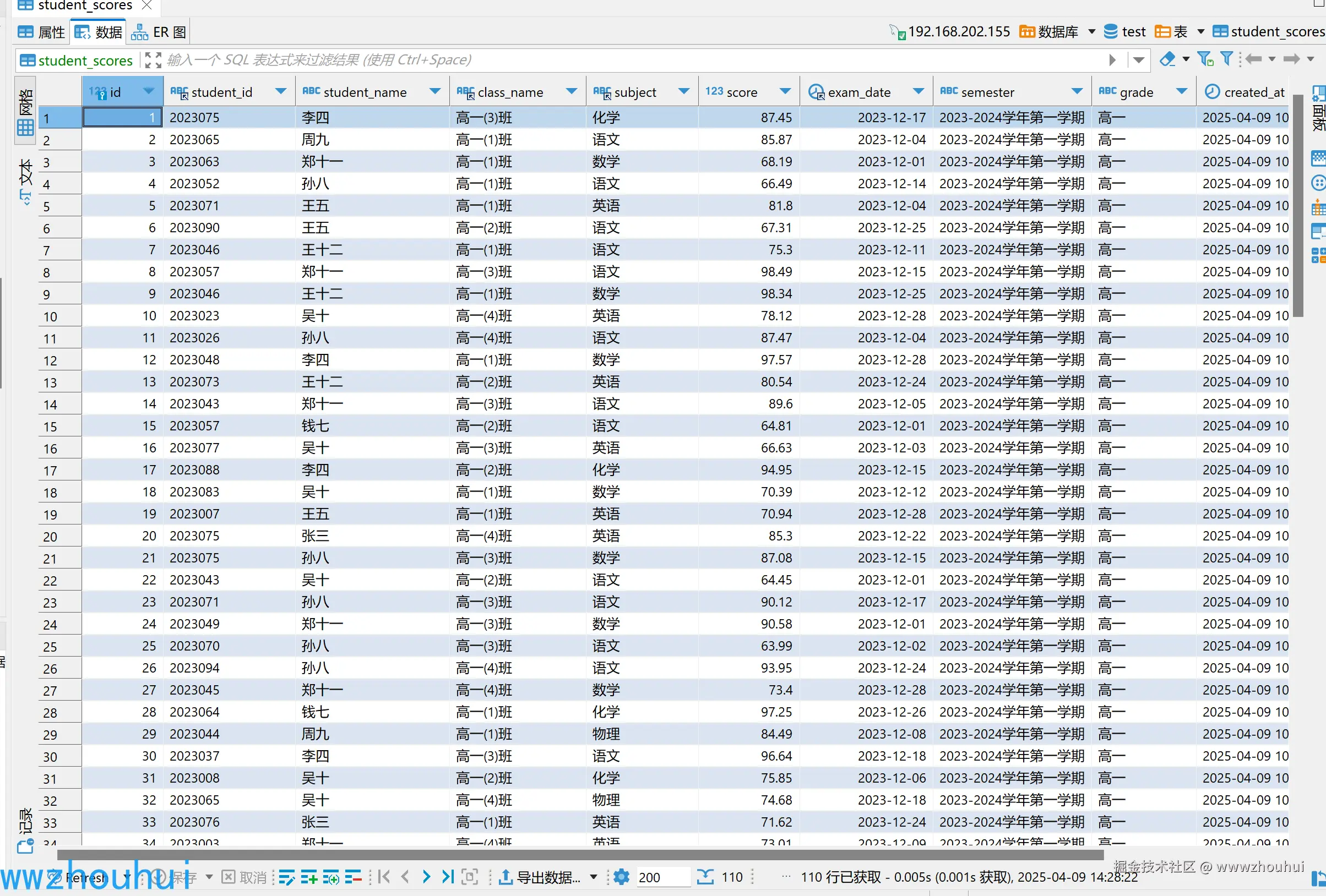
Task: Open the ER 图 diagram tab
Action: [x=159, y=32]
